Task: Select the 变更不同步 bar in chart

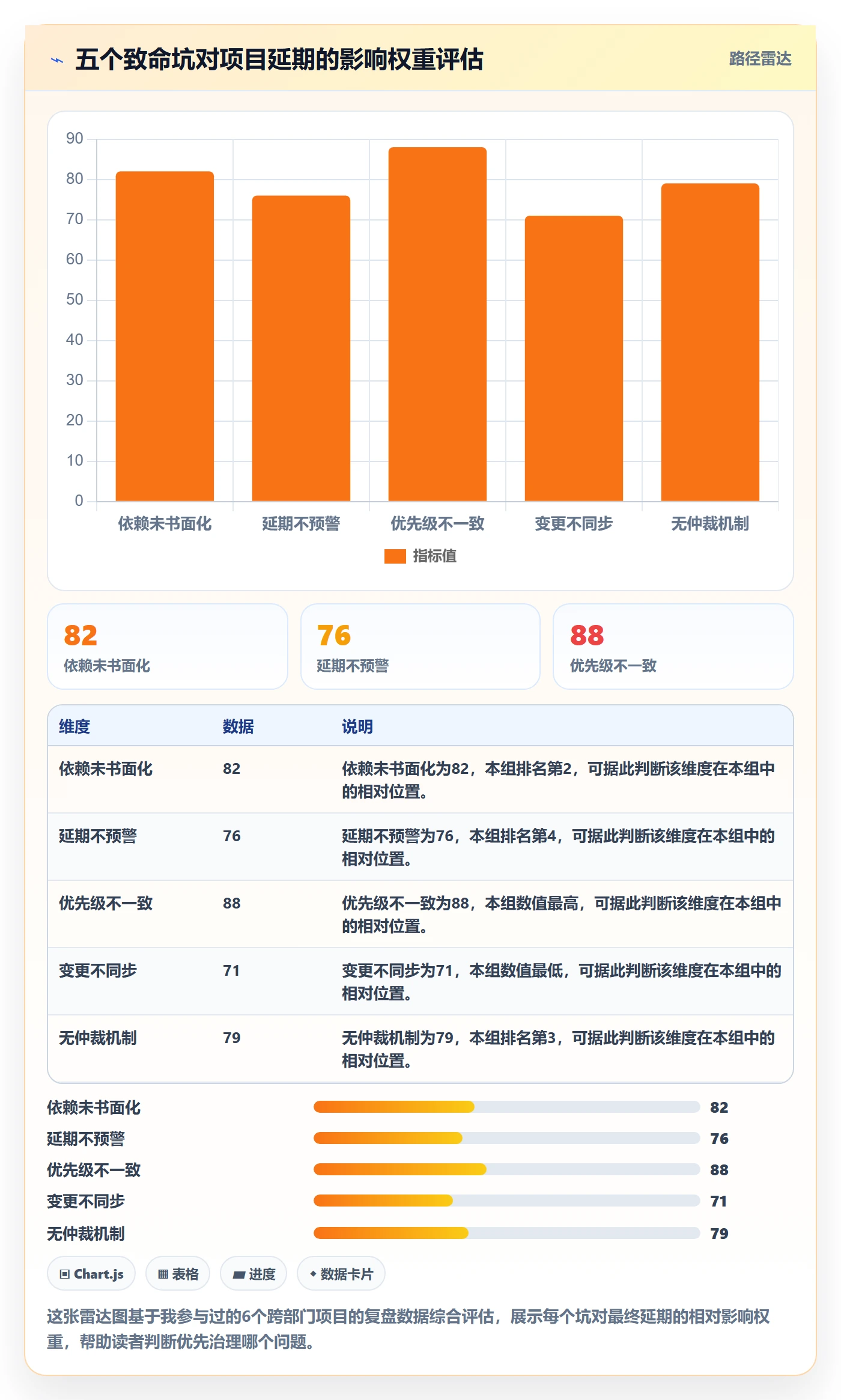Action: 574,359
